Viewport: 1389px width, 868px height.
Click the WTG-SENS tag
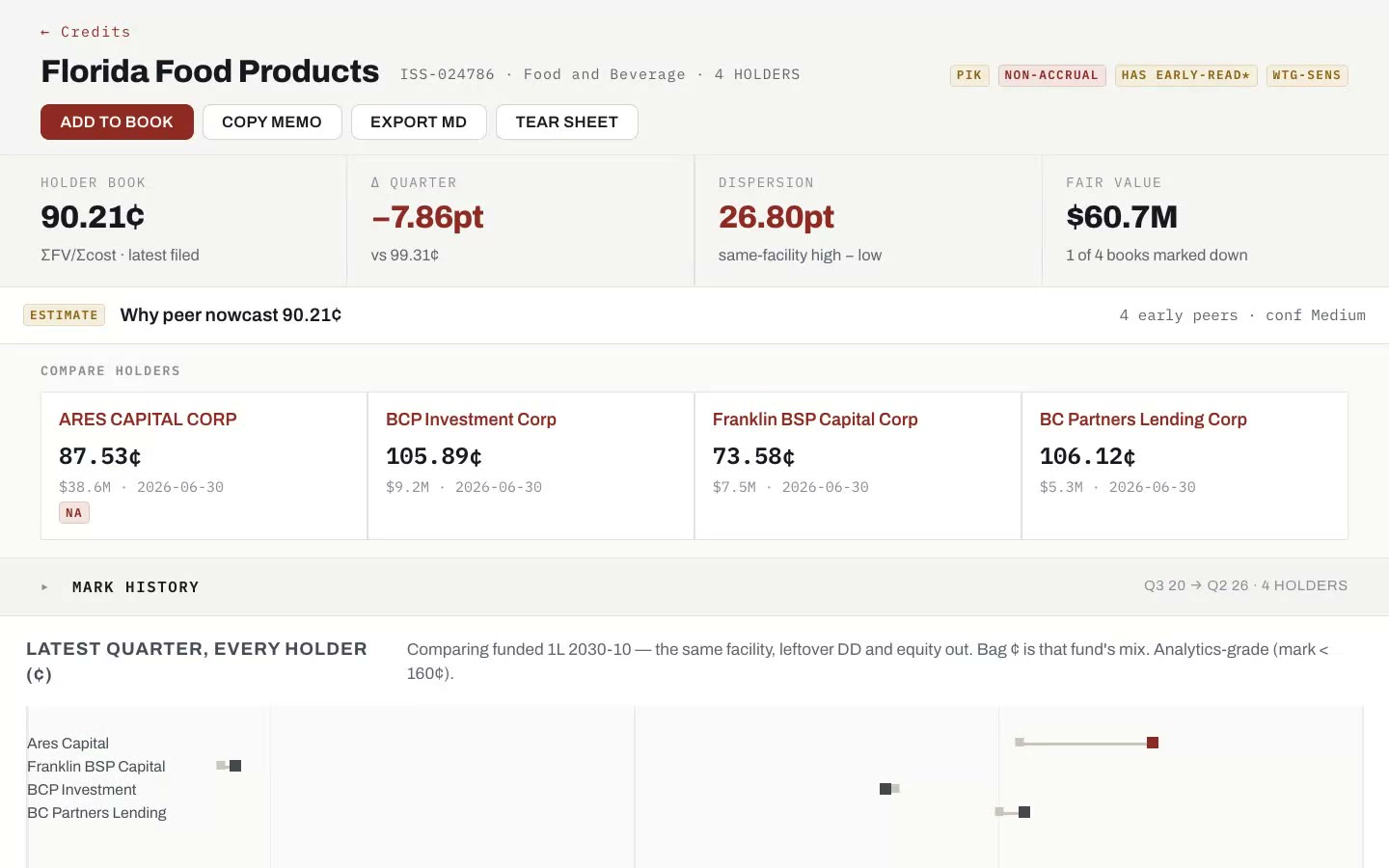[x=1307, y=75]
